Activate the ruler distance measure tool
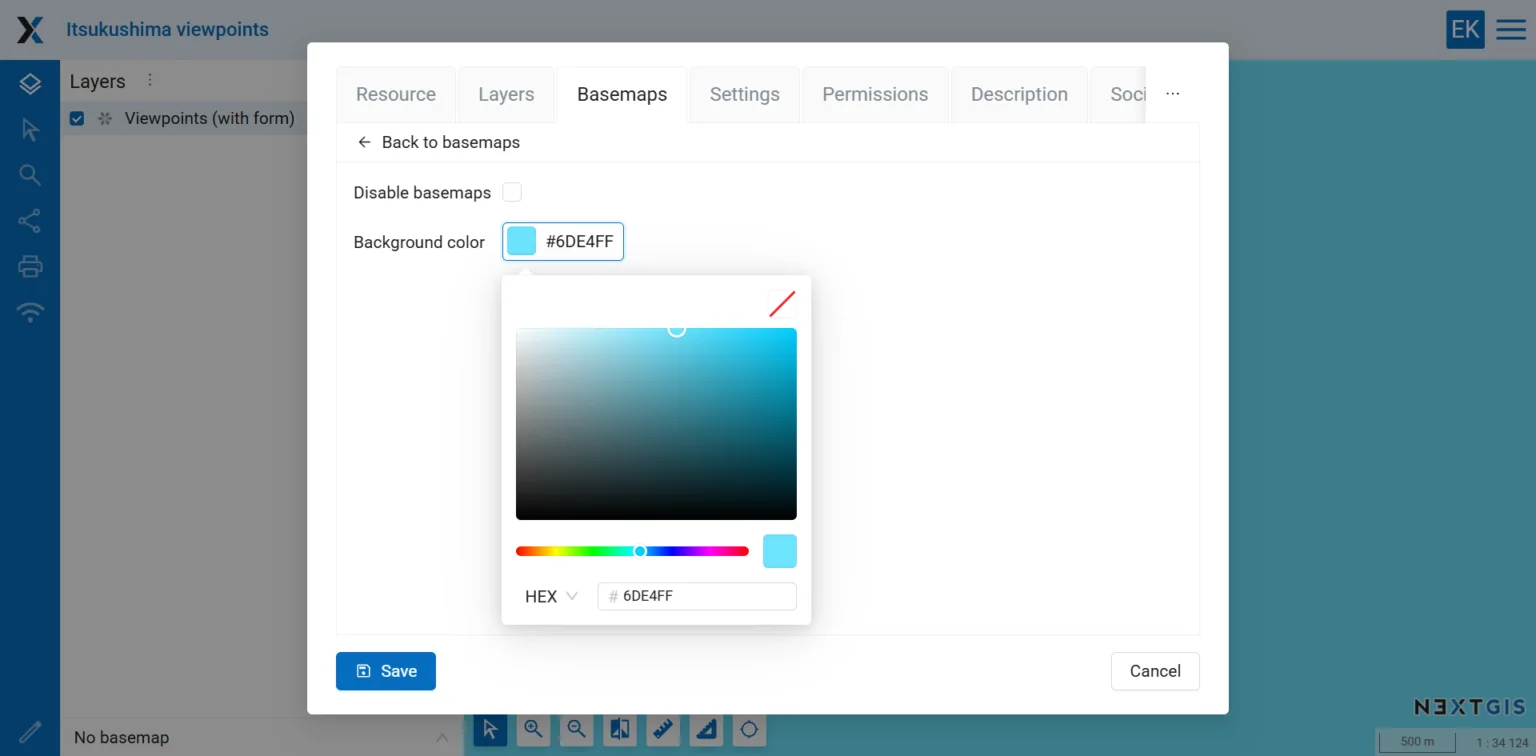1536x756 pixels. pyautogui.click(x=662, y=729)
